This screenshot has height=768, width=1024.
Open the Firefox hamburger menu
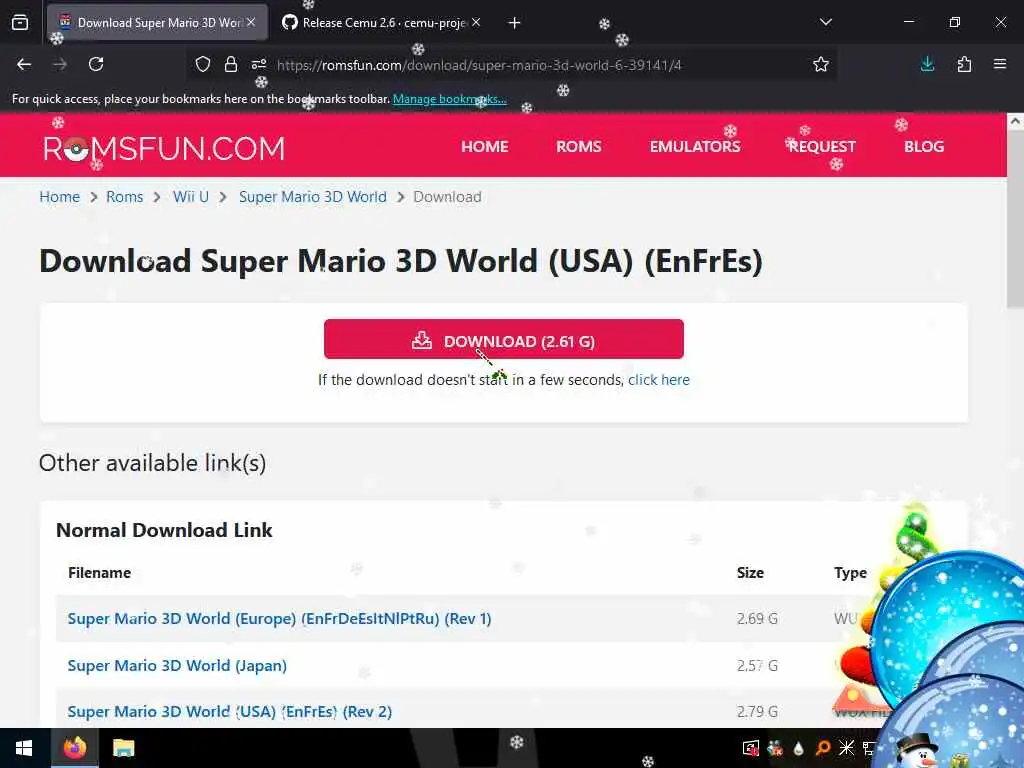coord(1000,64)
